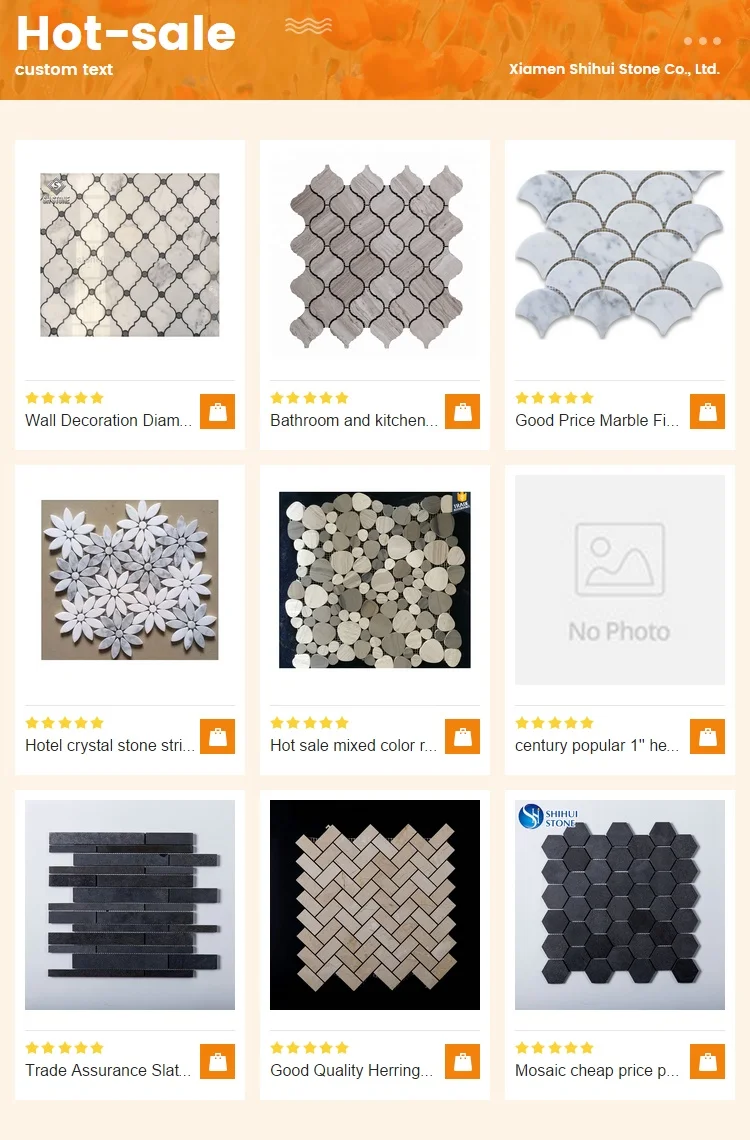Open the three-dots menu in the banner
The image size is (750, 1140).
tap(702, 41)
